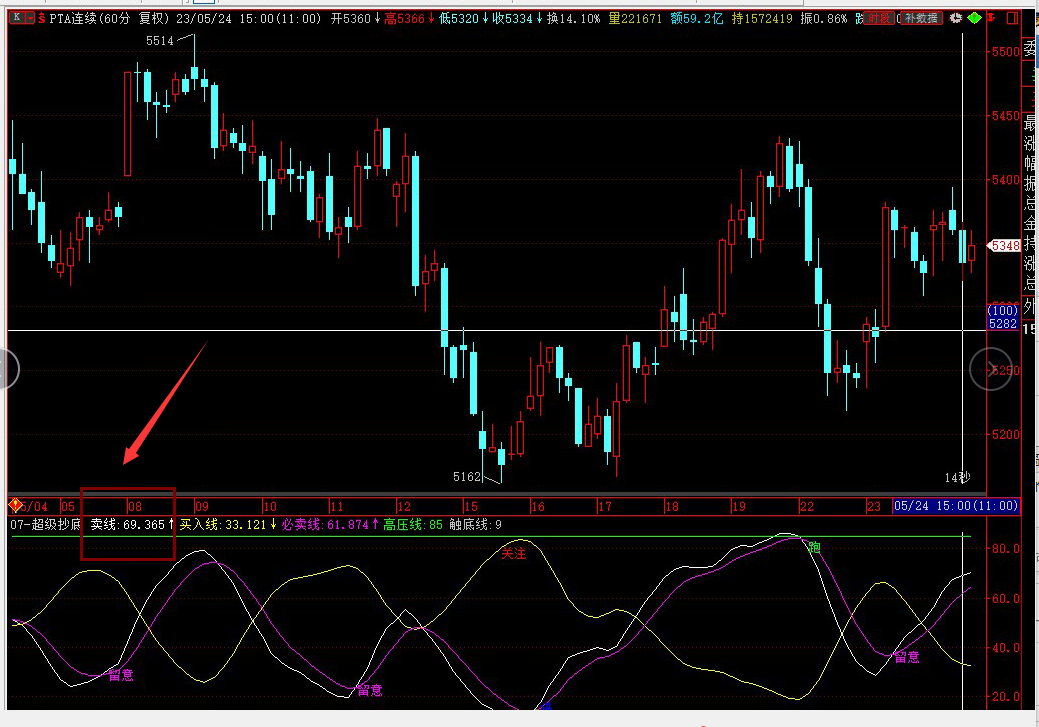Click the K-line chart type button
This screenshot has width=1039, height=727.
click(17, 18)
